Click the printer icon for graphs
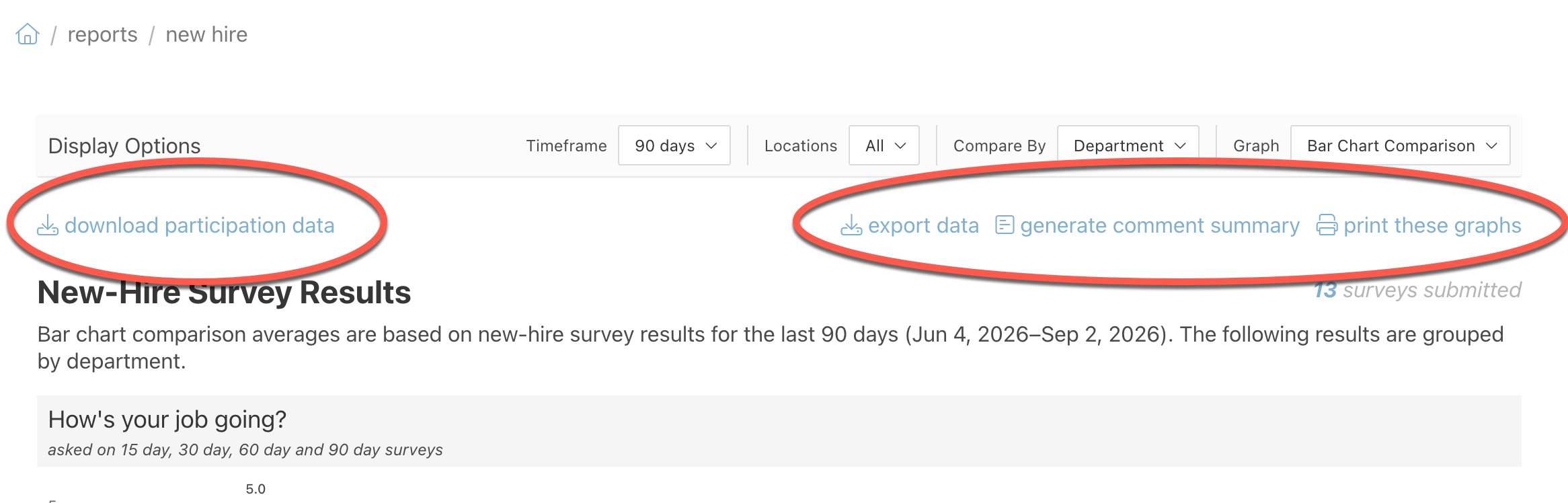 [x=1327, y=225]
